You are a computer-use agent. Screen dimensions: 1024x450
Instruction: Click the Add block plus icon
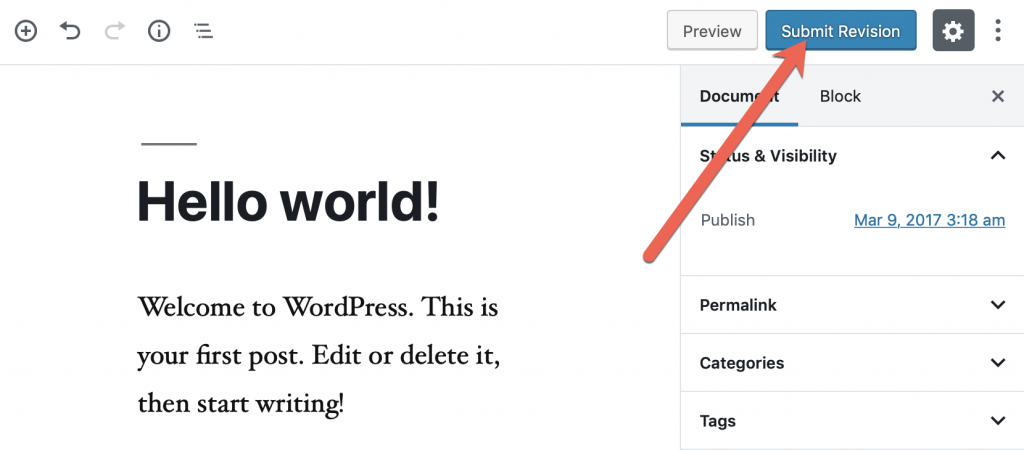26,31
